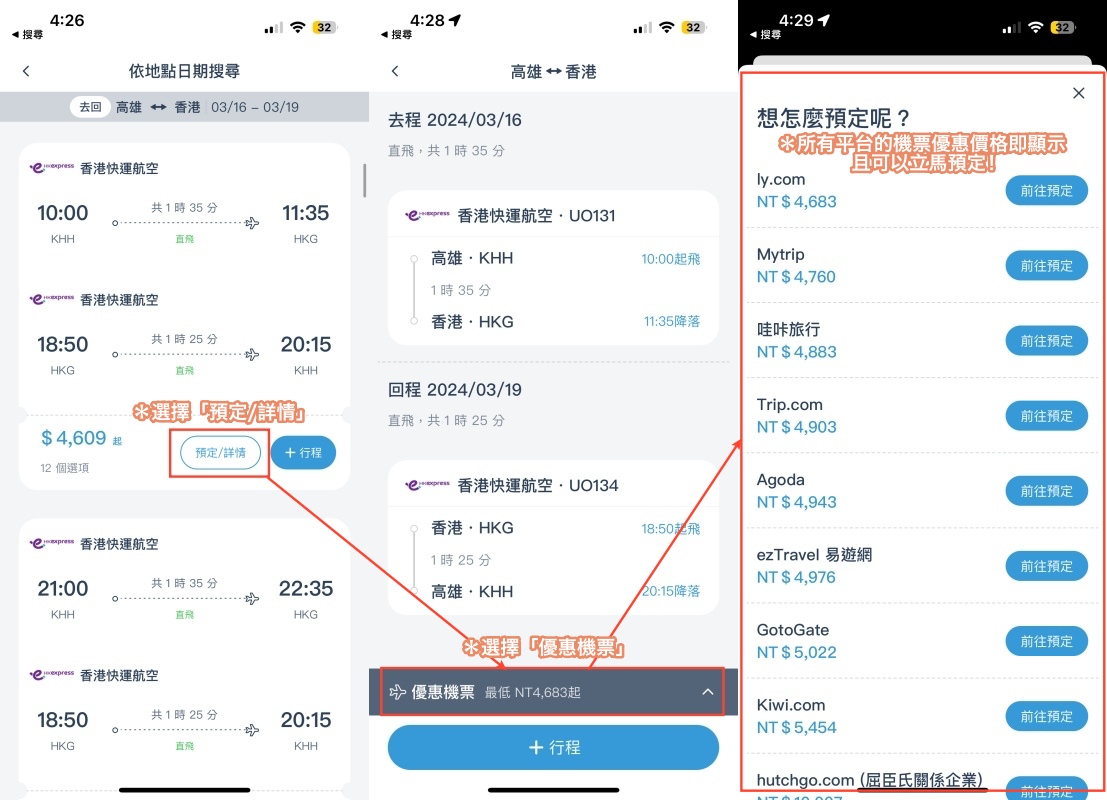This screenshot has height=800, width=1107.
Task: Tap HK Express logo on first 18:50 flight
Action: click(x=52, y=299)
